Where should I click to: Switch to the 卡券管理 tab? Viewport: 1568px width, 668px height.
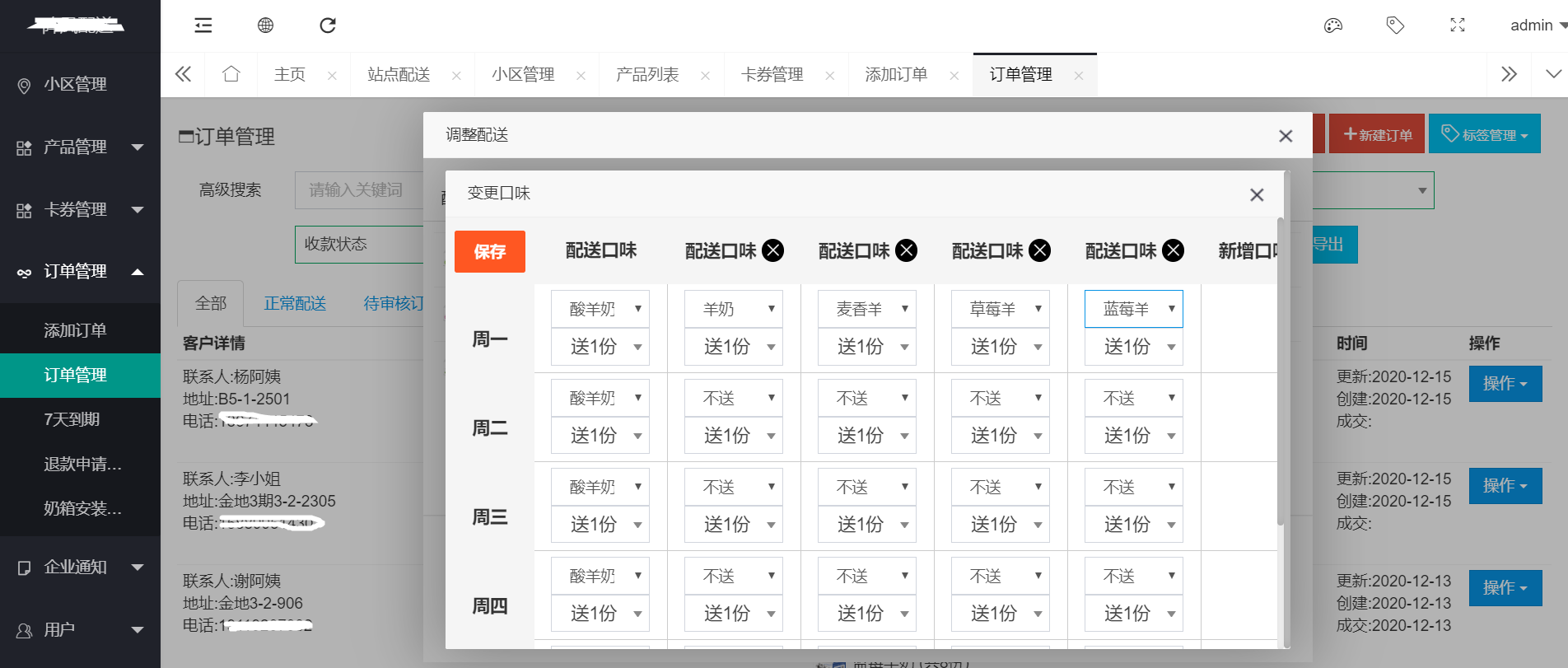[772, 75]
